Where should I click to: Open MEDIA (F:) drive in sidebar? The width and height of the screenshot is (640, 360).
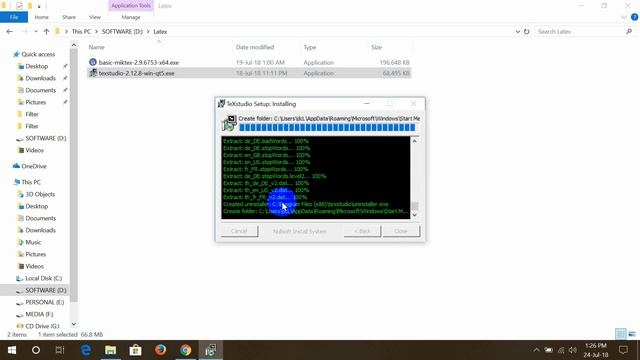pyautogui.click(x=39, y=314)
